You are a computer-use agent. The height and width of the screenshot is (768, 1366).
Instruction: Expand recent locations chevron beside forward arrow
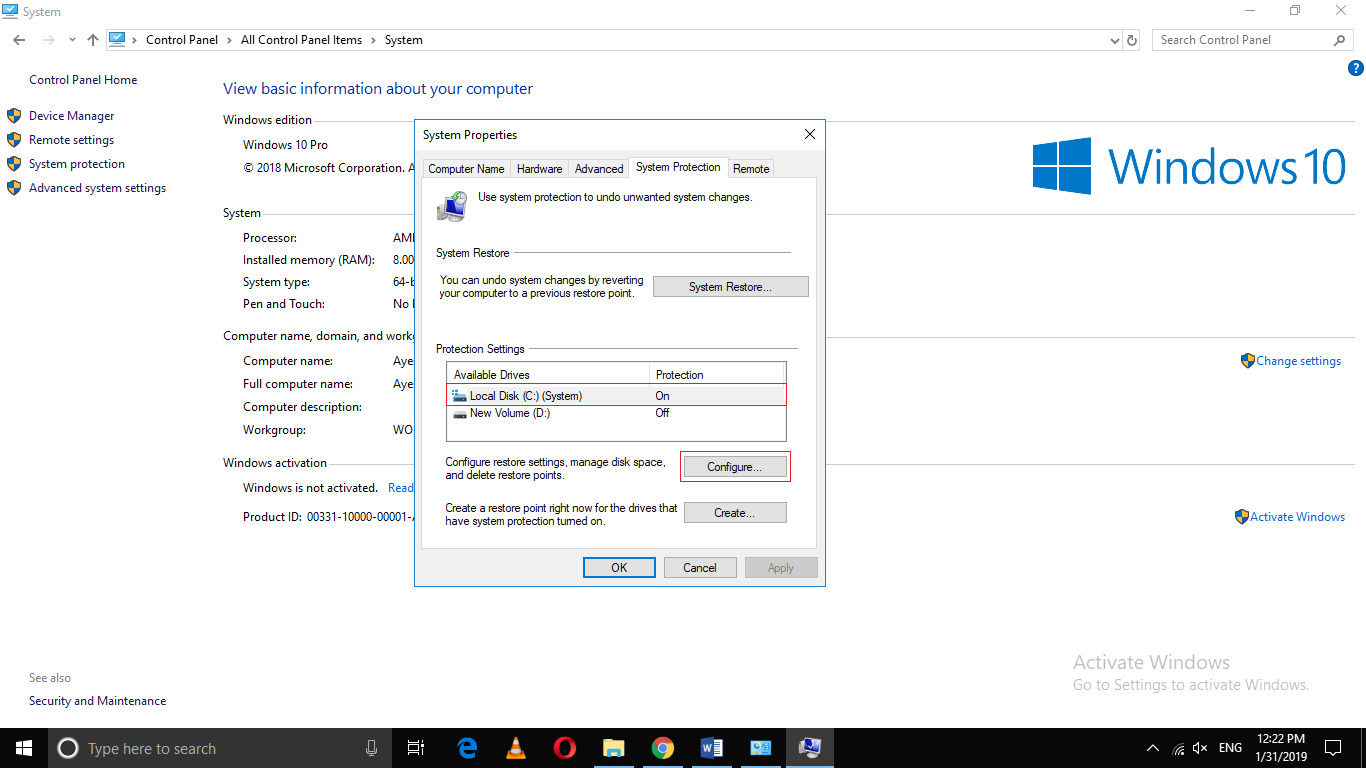[71, 39]
